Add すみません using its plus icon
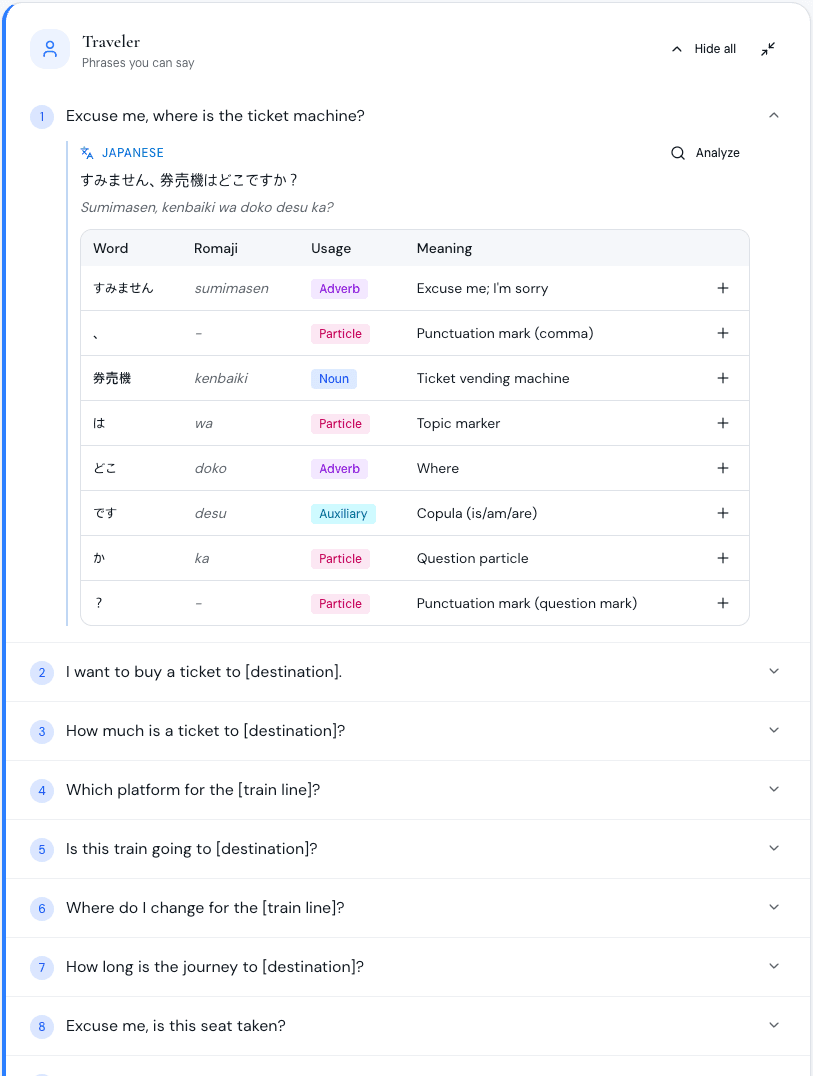The image size is (813, 1076). tap(723, 288)
